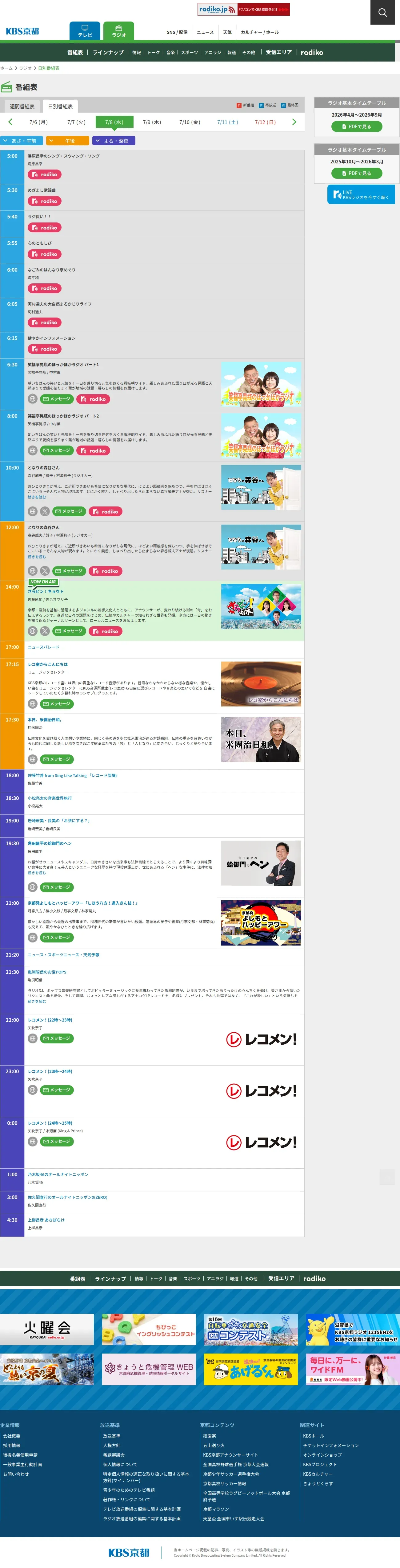The image size is (400, 1568).
Task: Expand 続きを読む for 12:00 となりの森谷さん
Action: click(37, 557)
